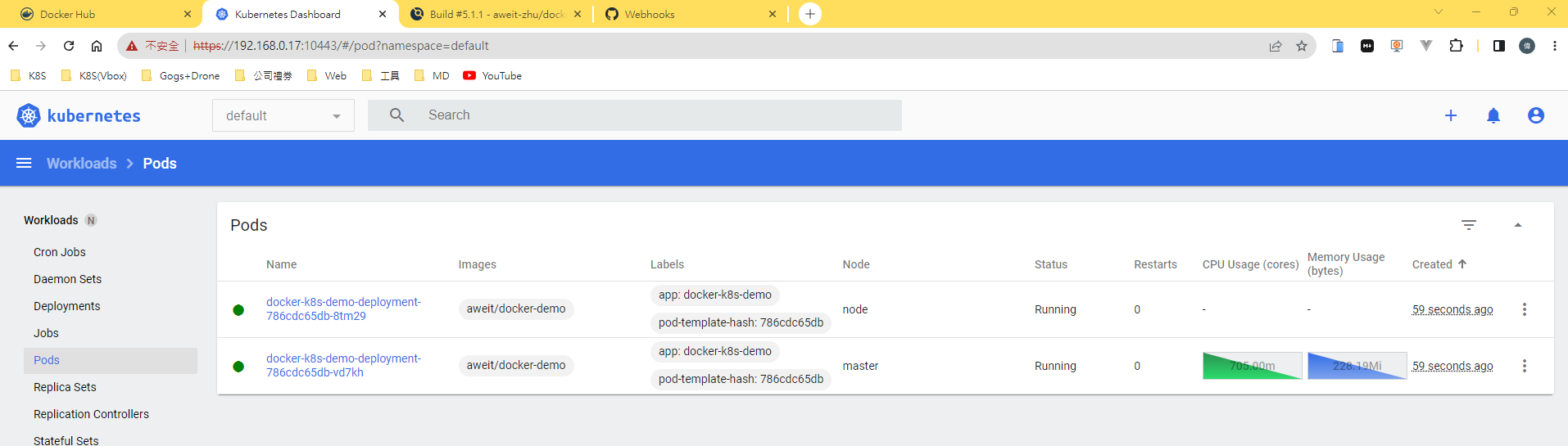Viewport: 1568px width, 446px height.
Task: Open a new browser tab
Action: coord(810,14)
